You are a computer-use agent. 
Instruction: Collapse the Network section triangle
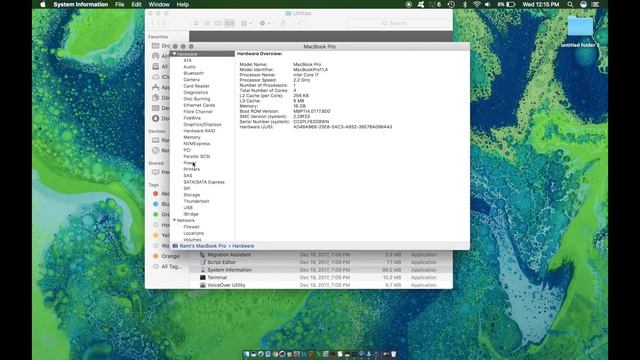click(174, 220)
